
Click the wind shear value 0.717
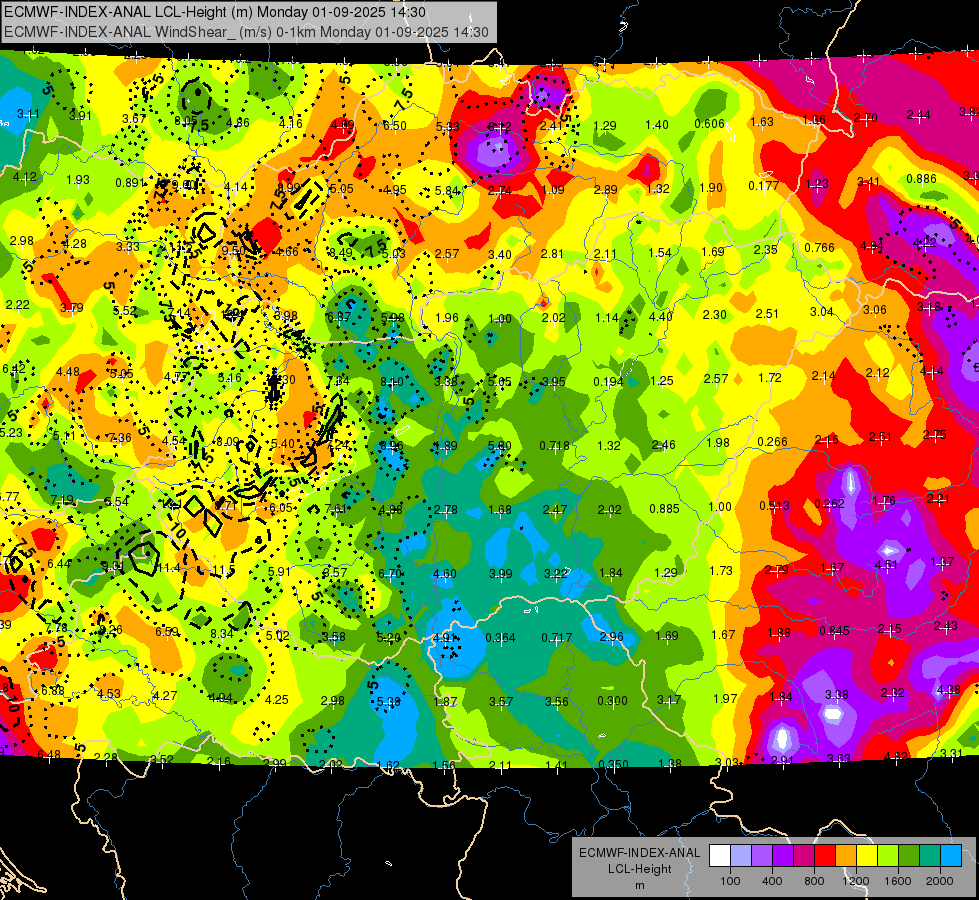[556, 638]
